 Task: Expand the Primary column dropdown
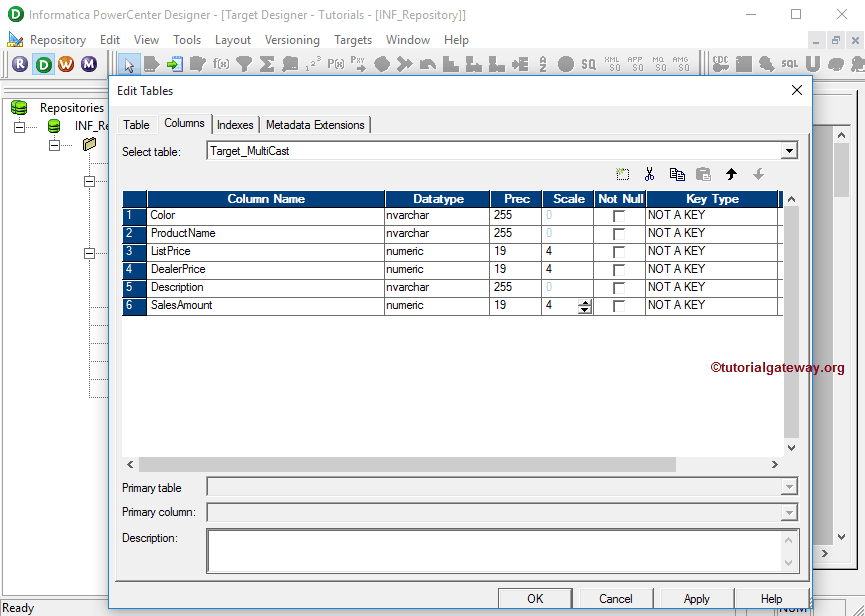(789, 512)
